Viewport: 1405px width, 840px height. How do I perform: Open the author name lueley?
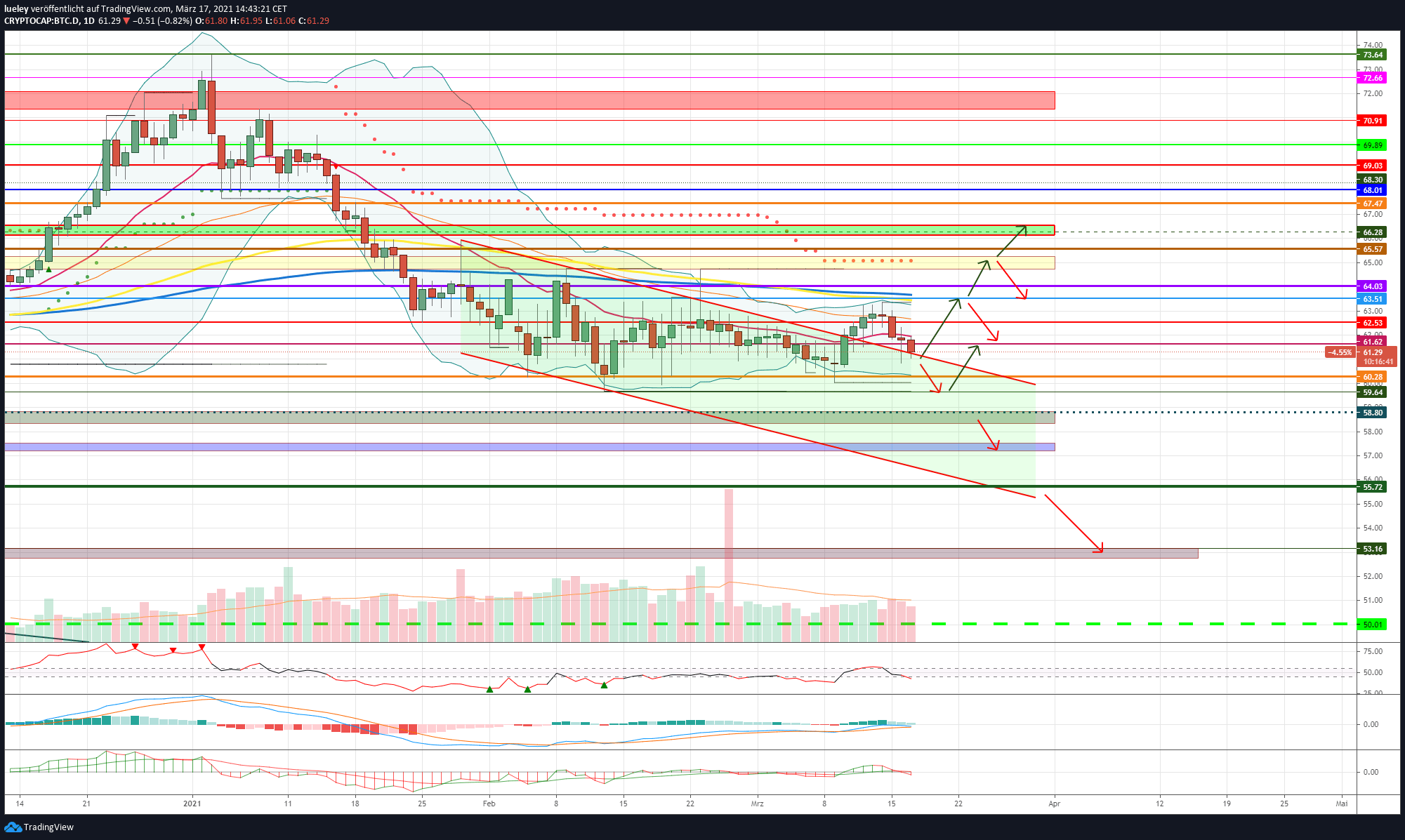pos(16,9)
